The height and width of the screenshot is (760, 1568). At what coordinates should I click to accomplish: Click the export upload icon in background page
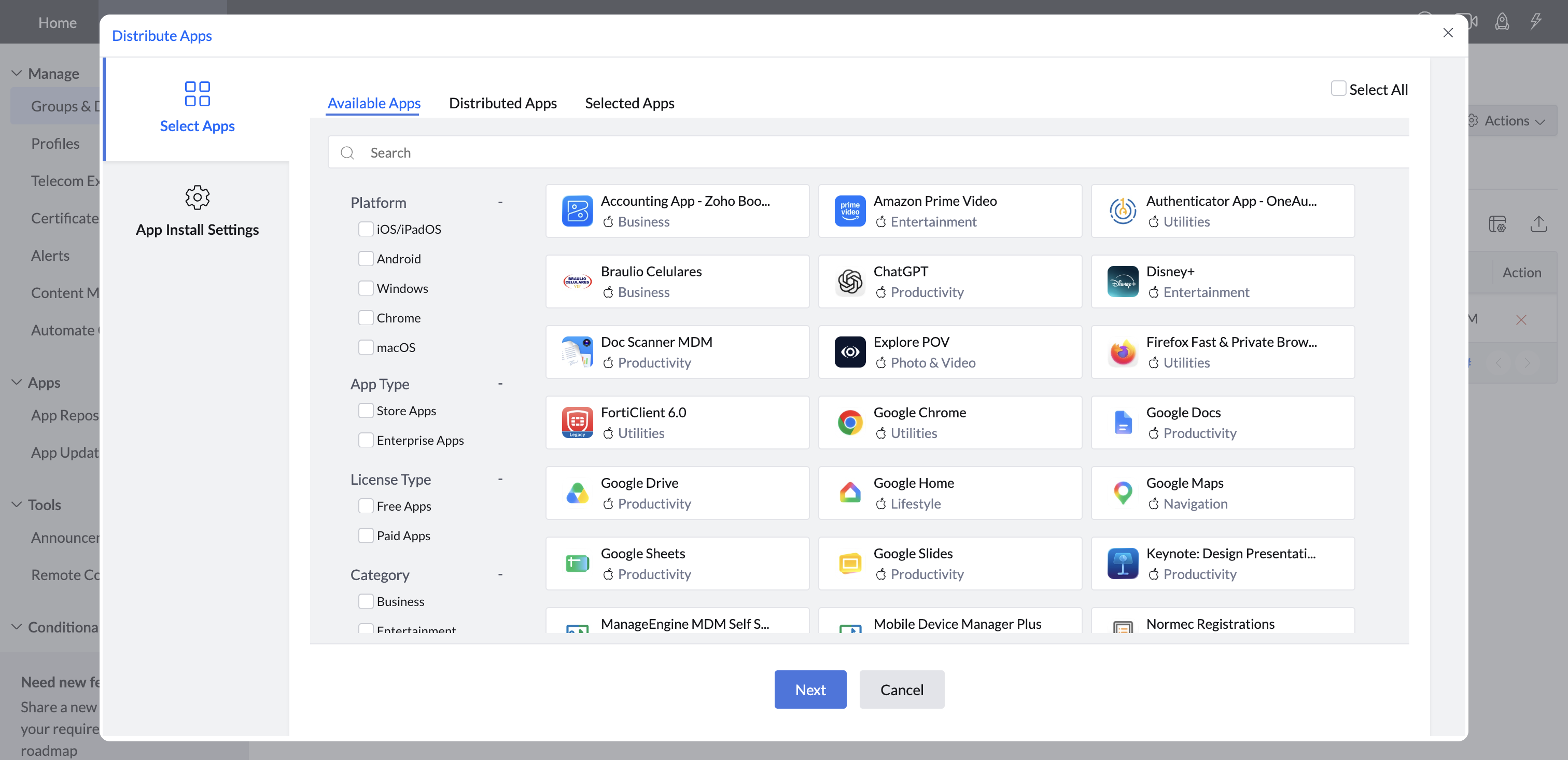(1538, 224)
